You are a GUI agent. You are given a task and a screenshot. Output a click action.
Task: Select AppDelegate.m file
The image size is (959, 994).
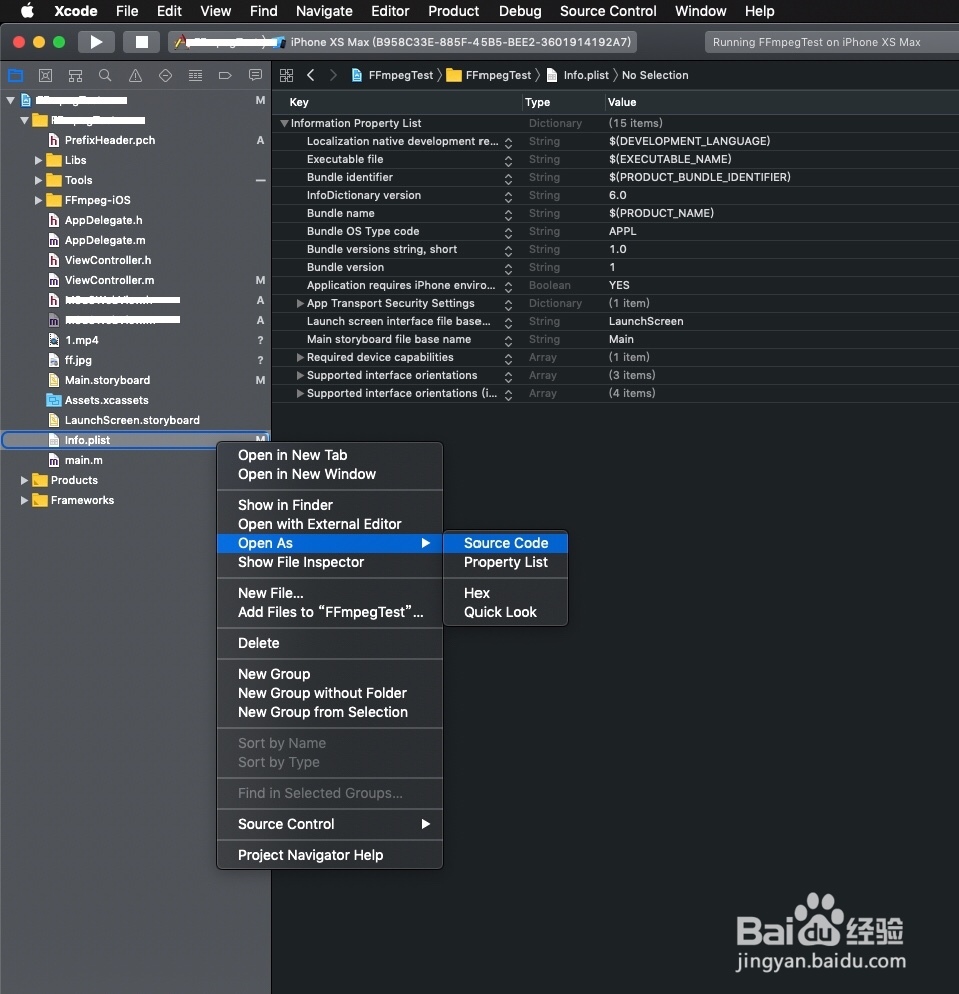point(105,240)
